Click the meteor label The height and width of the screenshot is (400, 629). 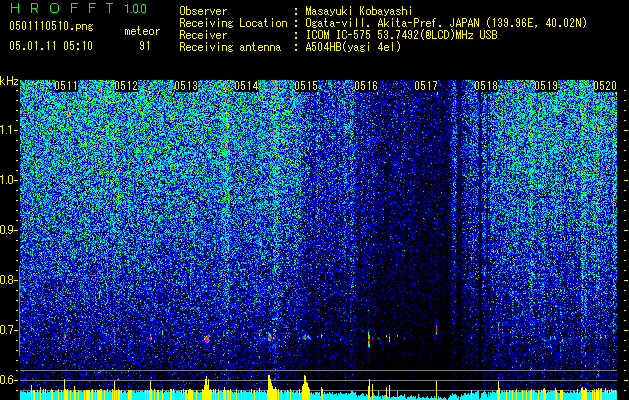pyautogui.click(x=142, y=31)
